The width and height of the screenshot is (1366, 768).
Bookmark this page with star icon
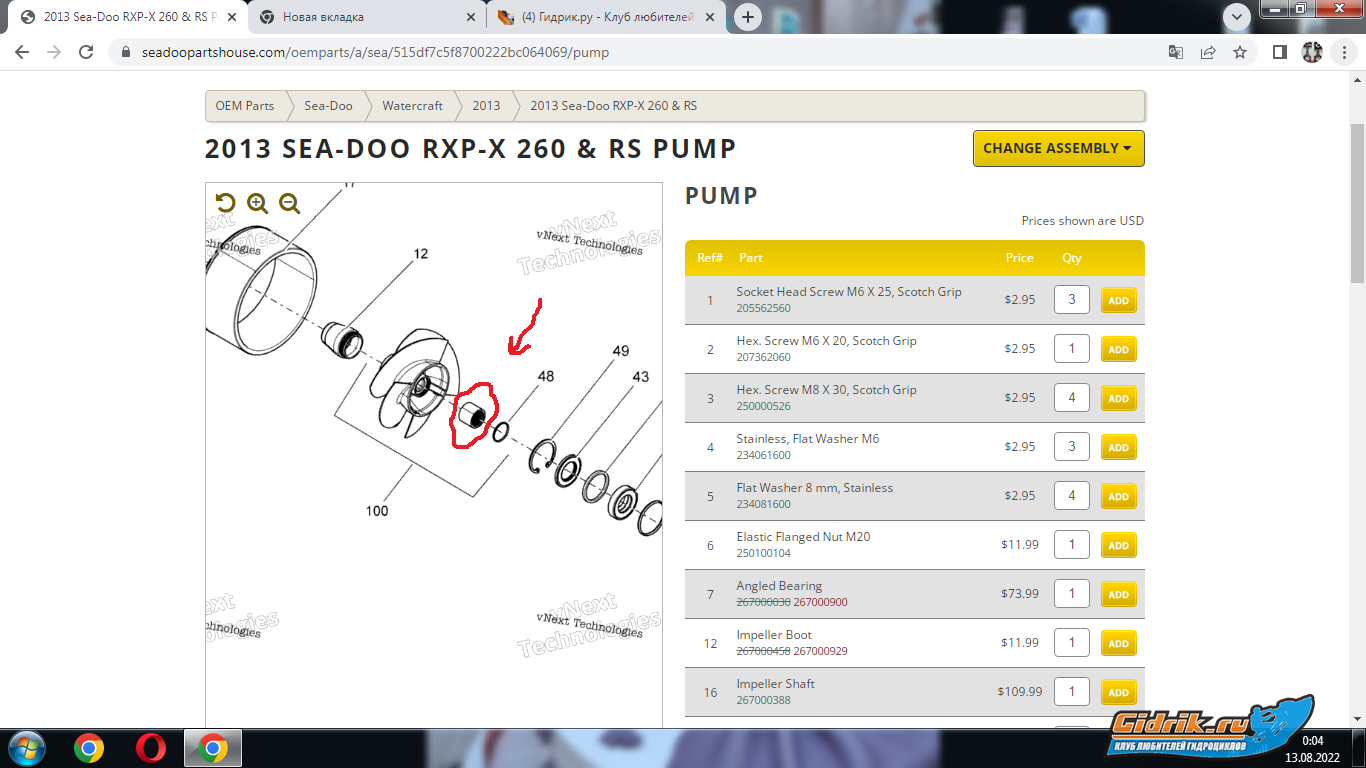coord(1240,52)
